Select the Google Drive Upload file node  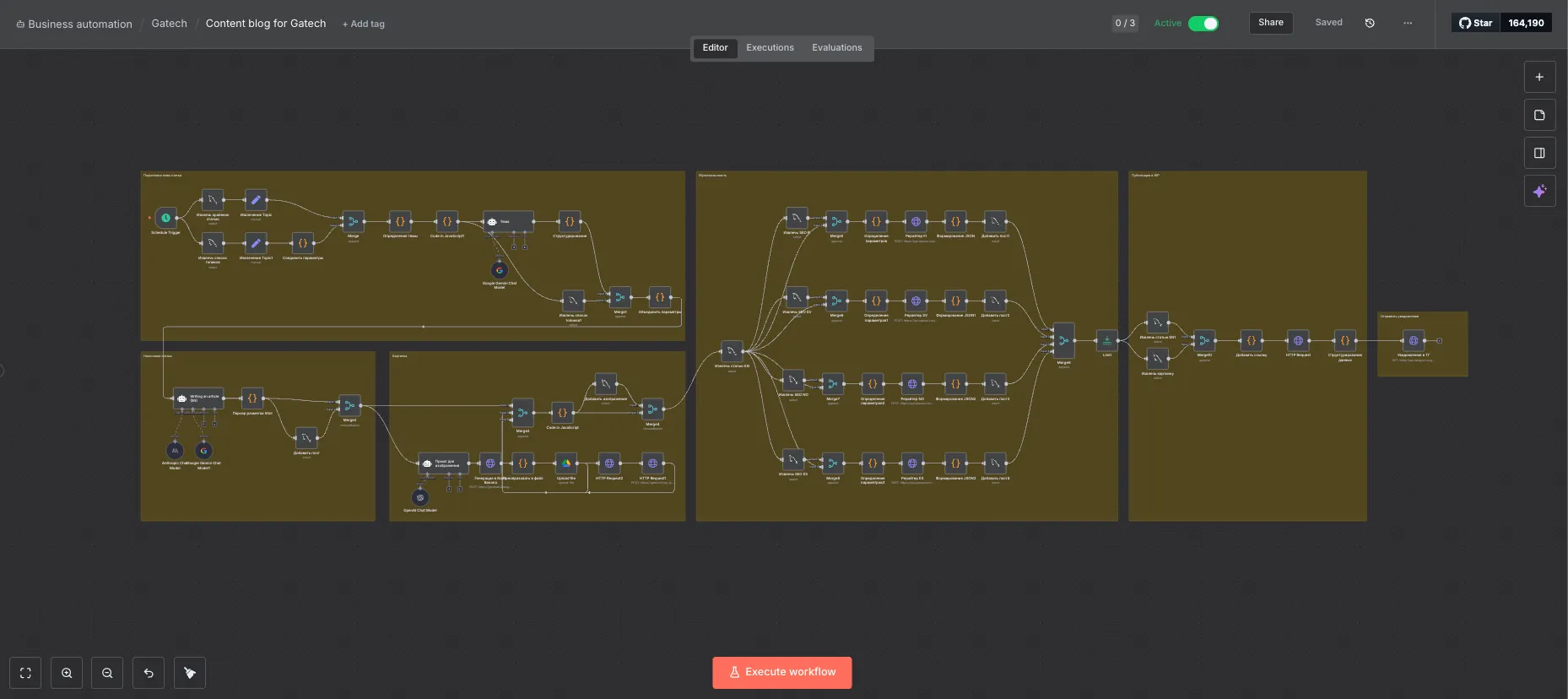click(x=566, y=463)
